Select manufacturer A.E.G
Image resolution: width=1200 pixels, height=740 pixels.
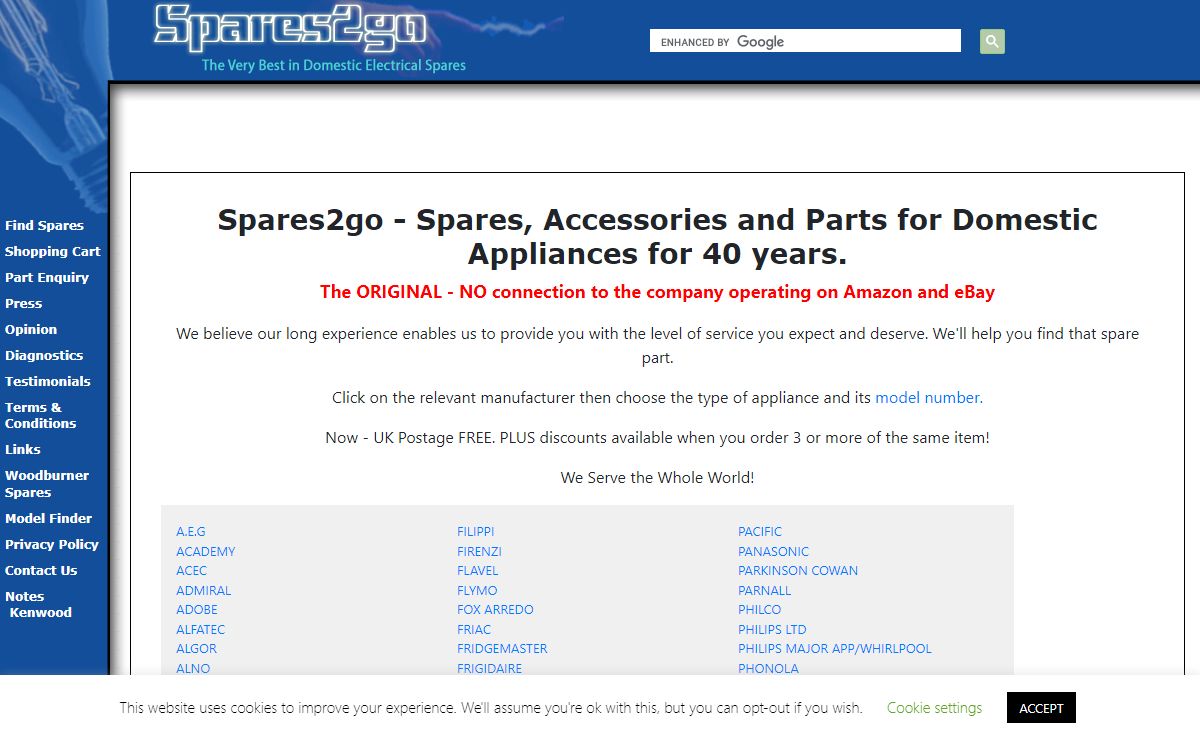point(191,532)
